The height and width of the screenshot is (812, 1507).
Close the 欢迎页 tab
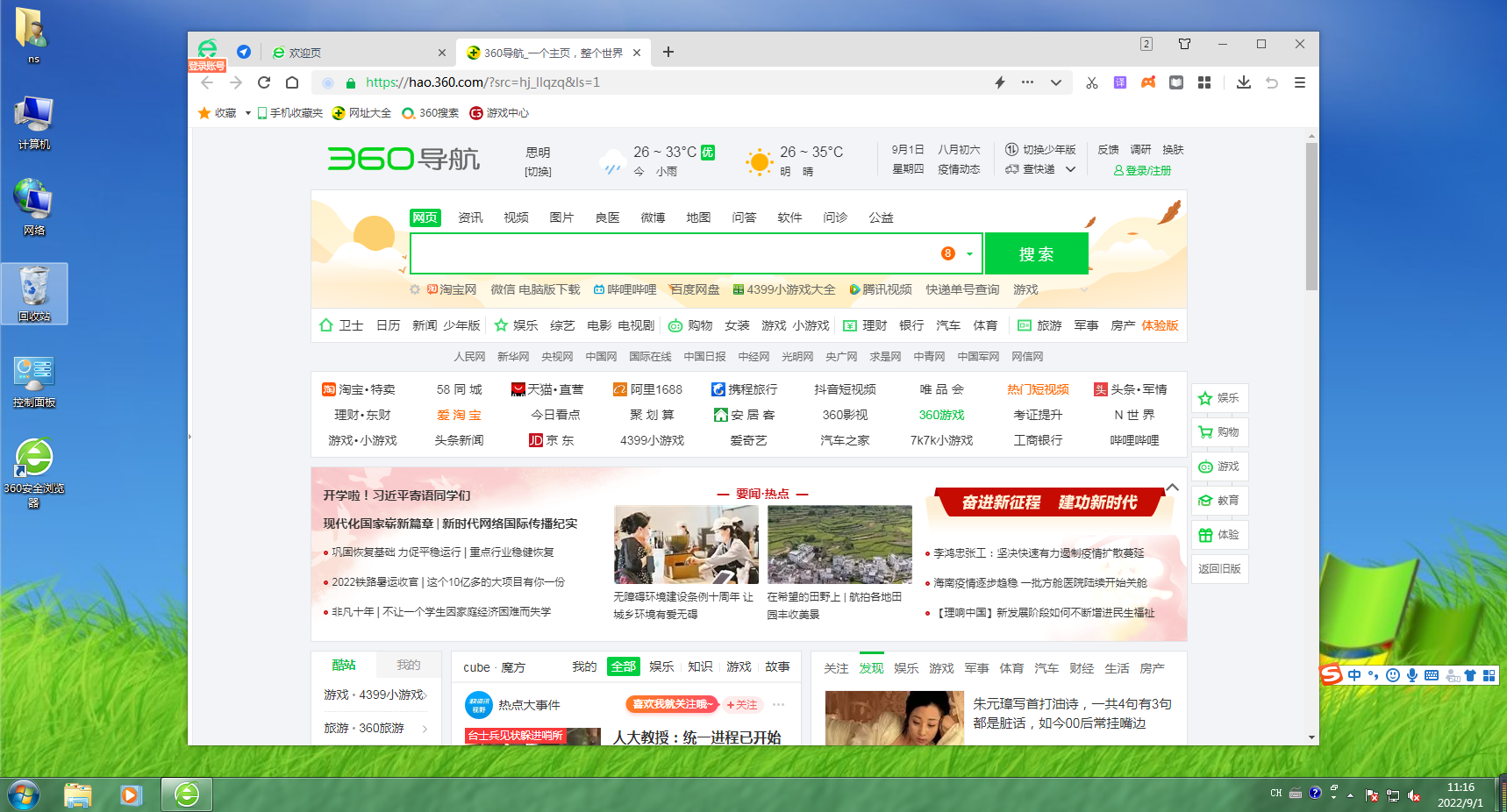pyautogui.click(x=442, y=53)
